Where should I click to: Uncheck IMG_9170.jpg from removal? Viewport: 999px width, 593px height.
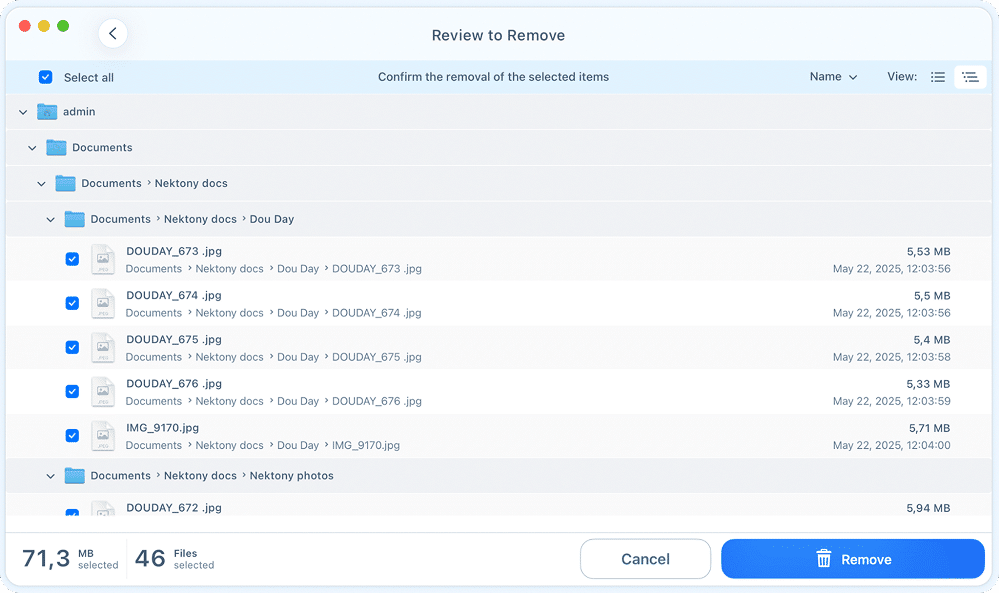pyautogui.click(x=72, y=435)
